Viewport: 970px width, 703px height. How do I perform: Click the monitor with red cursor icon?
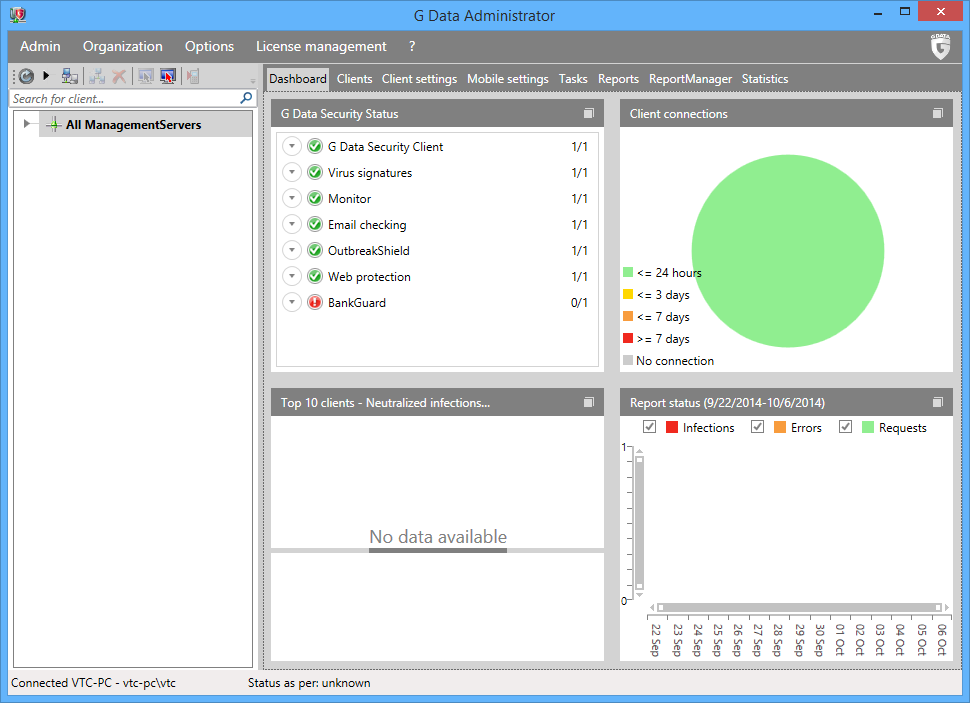click(168, 76)
